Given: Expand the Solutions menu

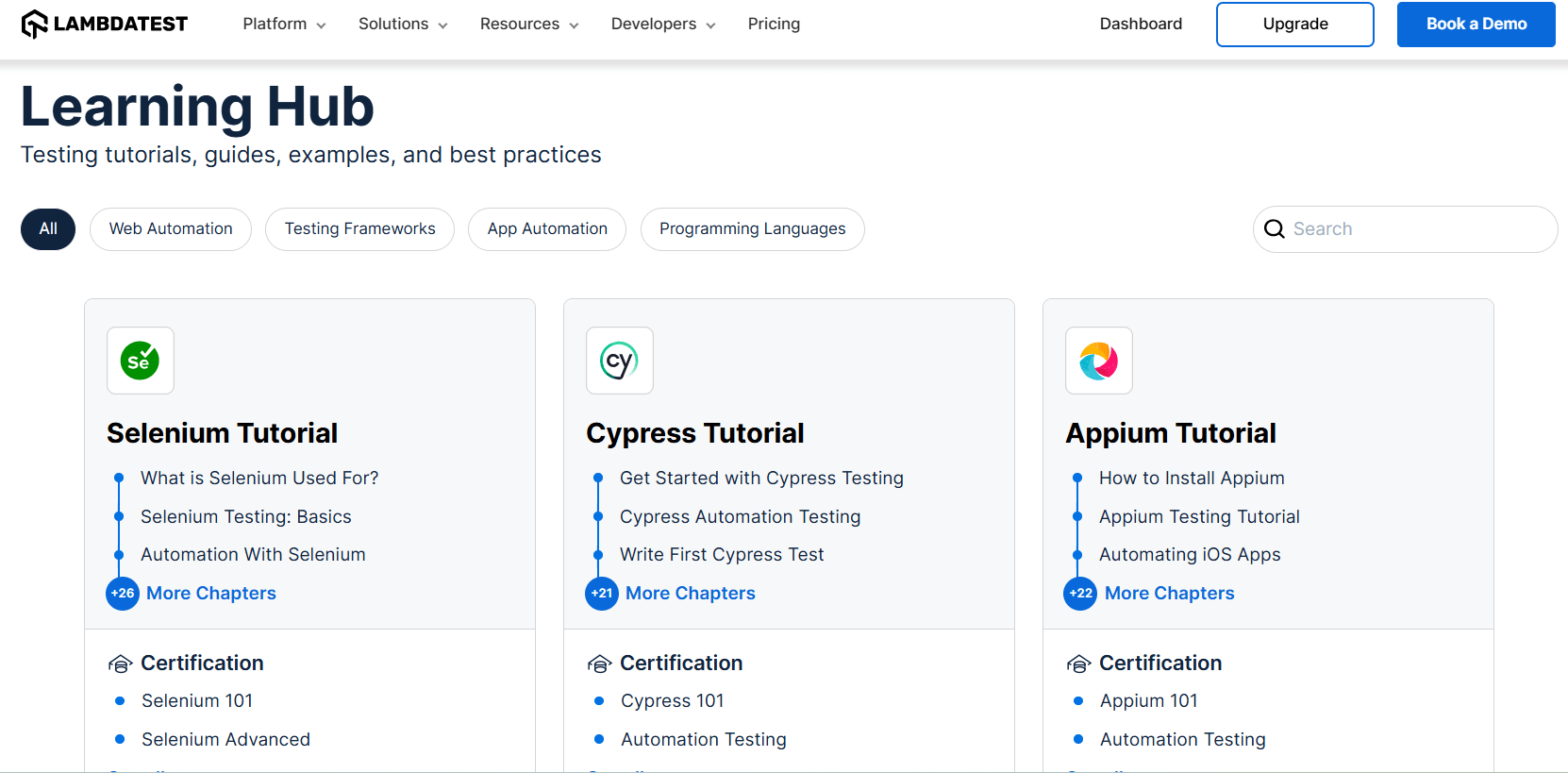Looking at the screenshot, I should [x=403, y=24].
